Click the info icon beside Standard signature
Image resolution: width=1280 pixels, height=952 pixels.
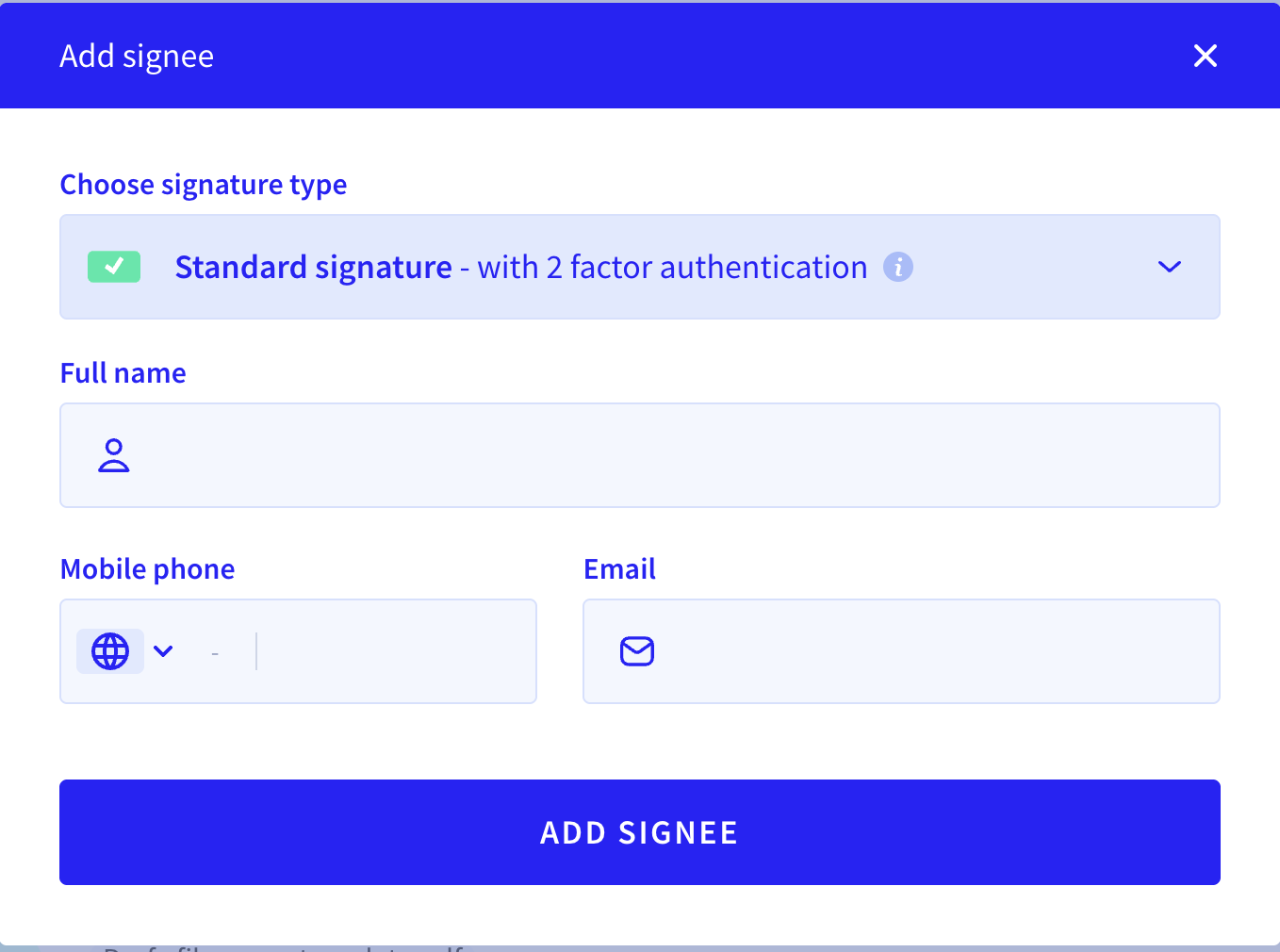coord(897,268)
